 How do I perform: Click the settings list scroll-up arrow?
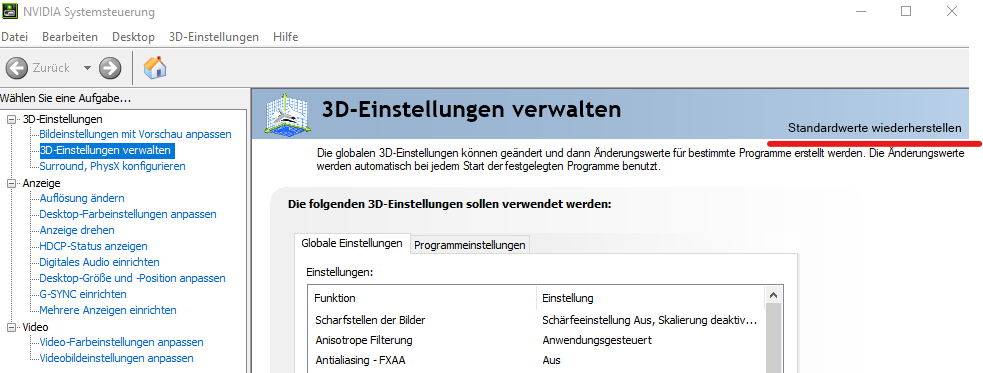click(x=774, y=295)
